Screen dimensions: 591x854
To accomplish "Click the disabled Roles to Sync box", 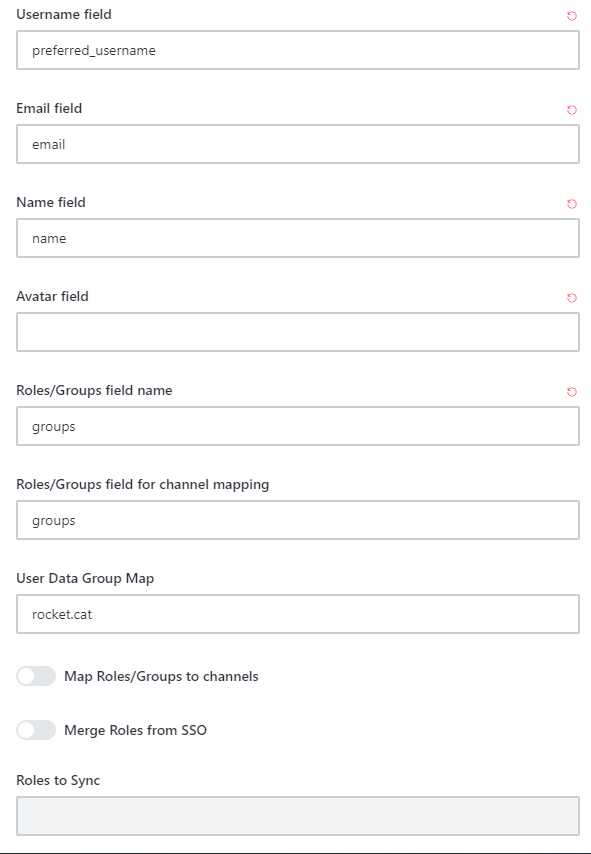I will (298, 816).
